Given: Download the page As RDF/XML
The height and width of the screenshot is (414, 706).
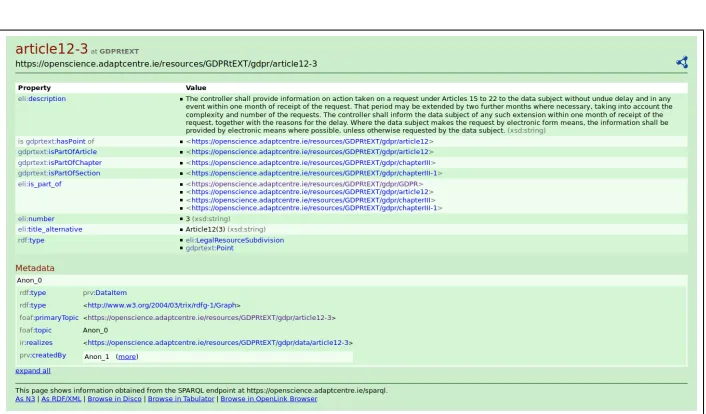Looking at the screenshot, I should [x=61, y=399].
